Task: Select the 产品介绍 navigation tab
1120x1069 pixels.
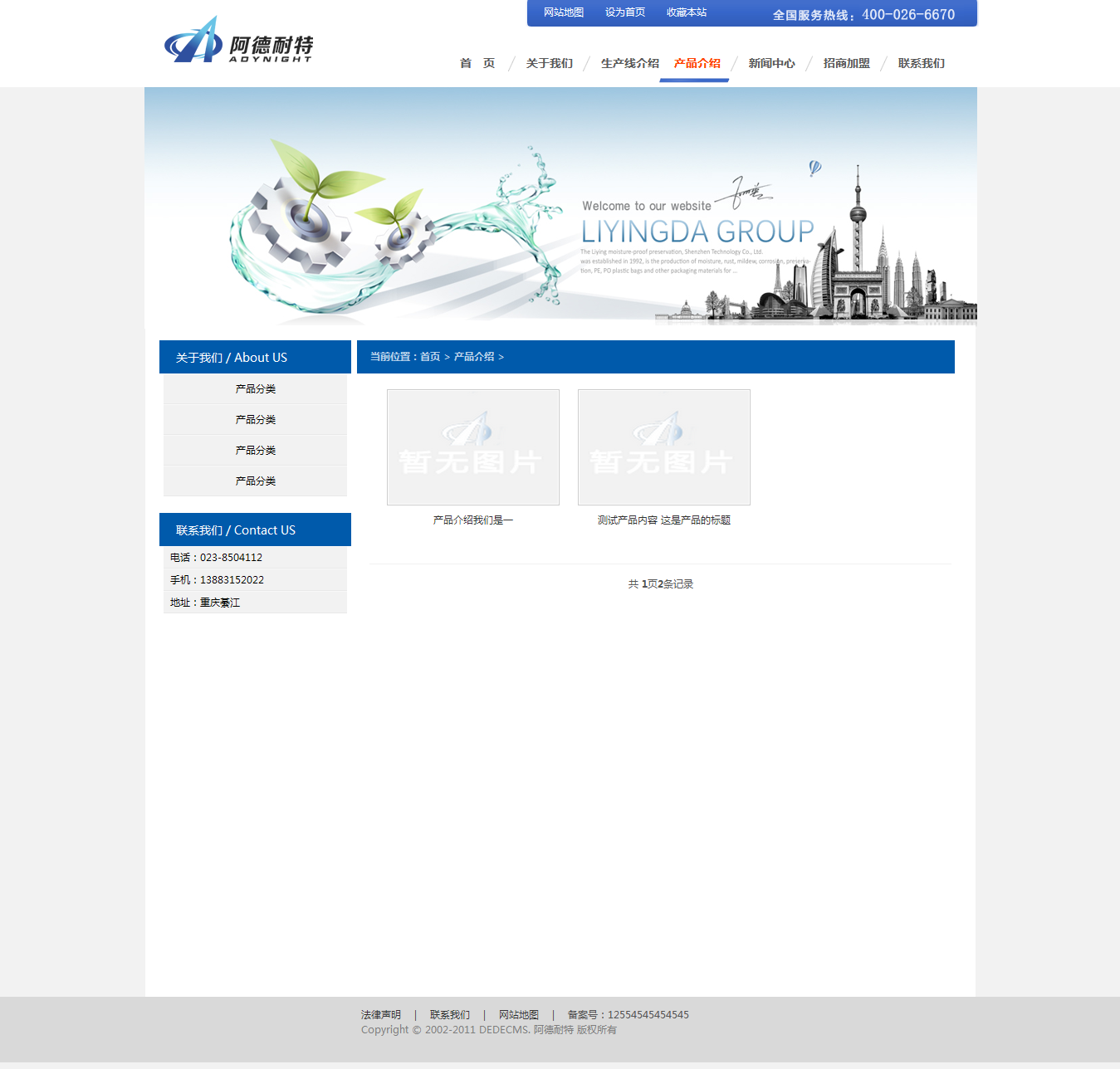Action: tap(697, 63)
